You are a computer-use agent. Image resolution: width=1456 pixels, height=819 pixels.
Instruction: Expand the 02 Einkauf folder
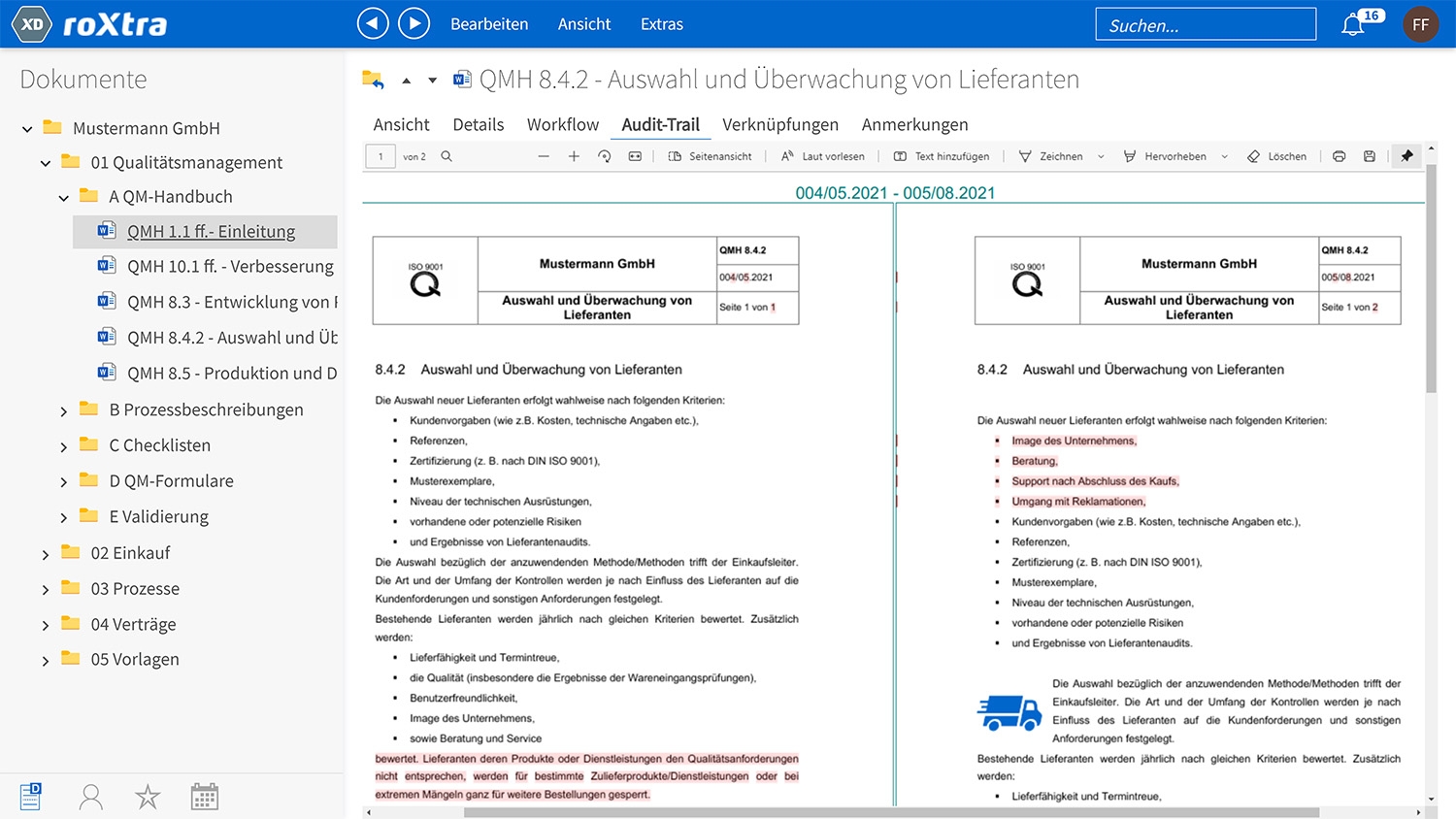[x=46, y=554]
